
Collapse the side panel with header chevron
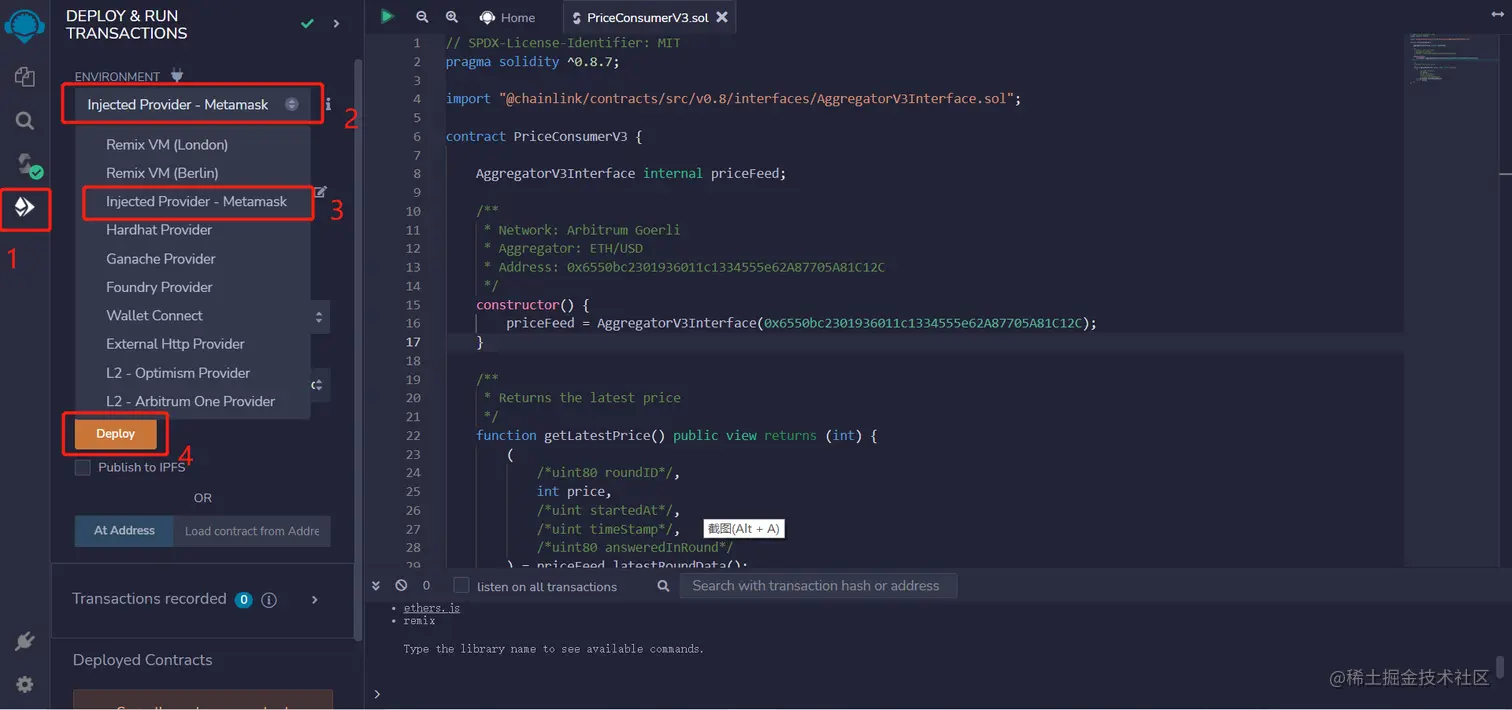pyautogui.click(x=336, y=23)
